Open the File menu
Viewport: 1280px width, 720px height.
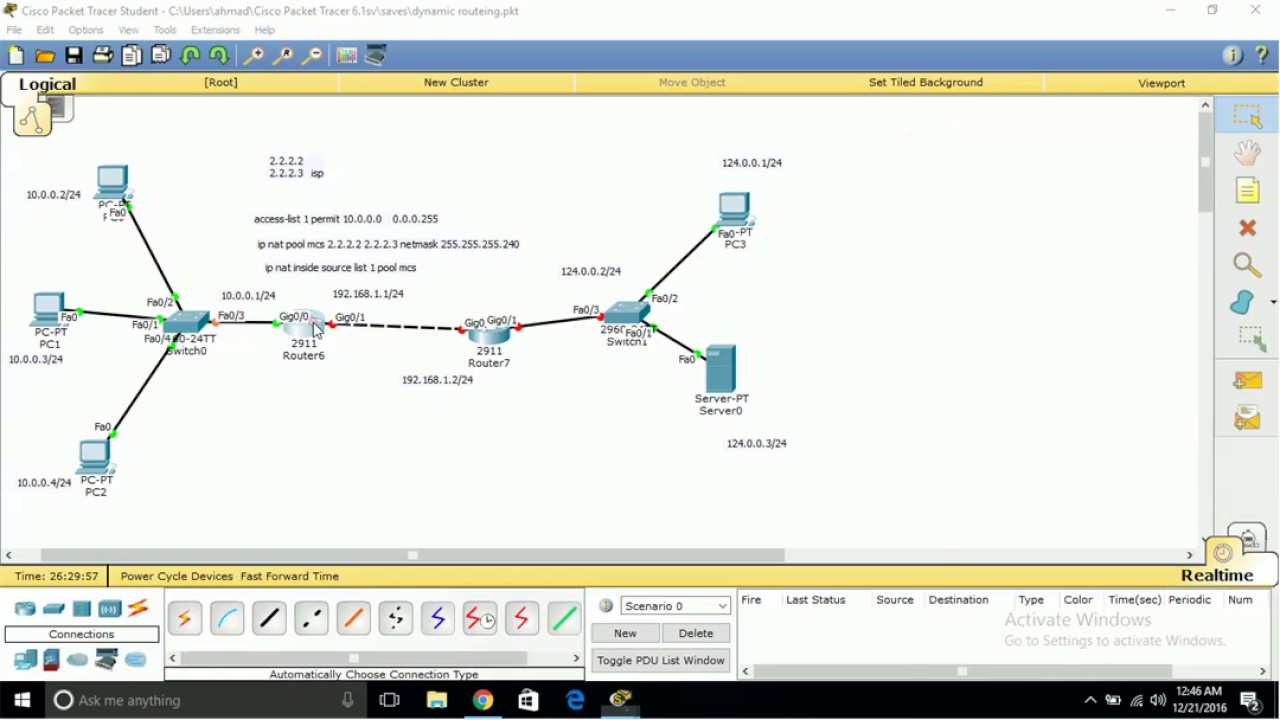[x=14, y=30]
